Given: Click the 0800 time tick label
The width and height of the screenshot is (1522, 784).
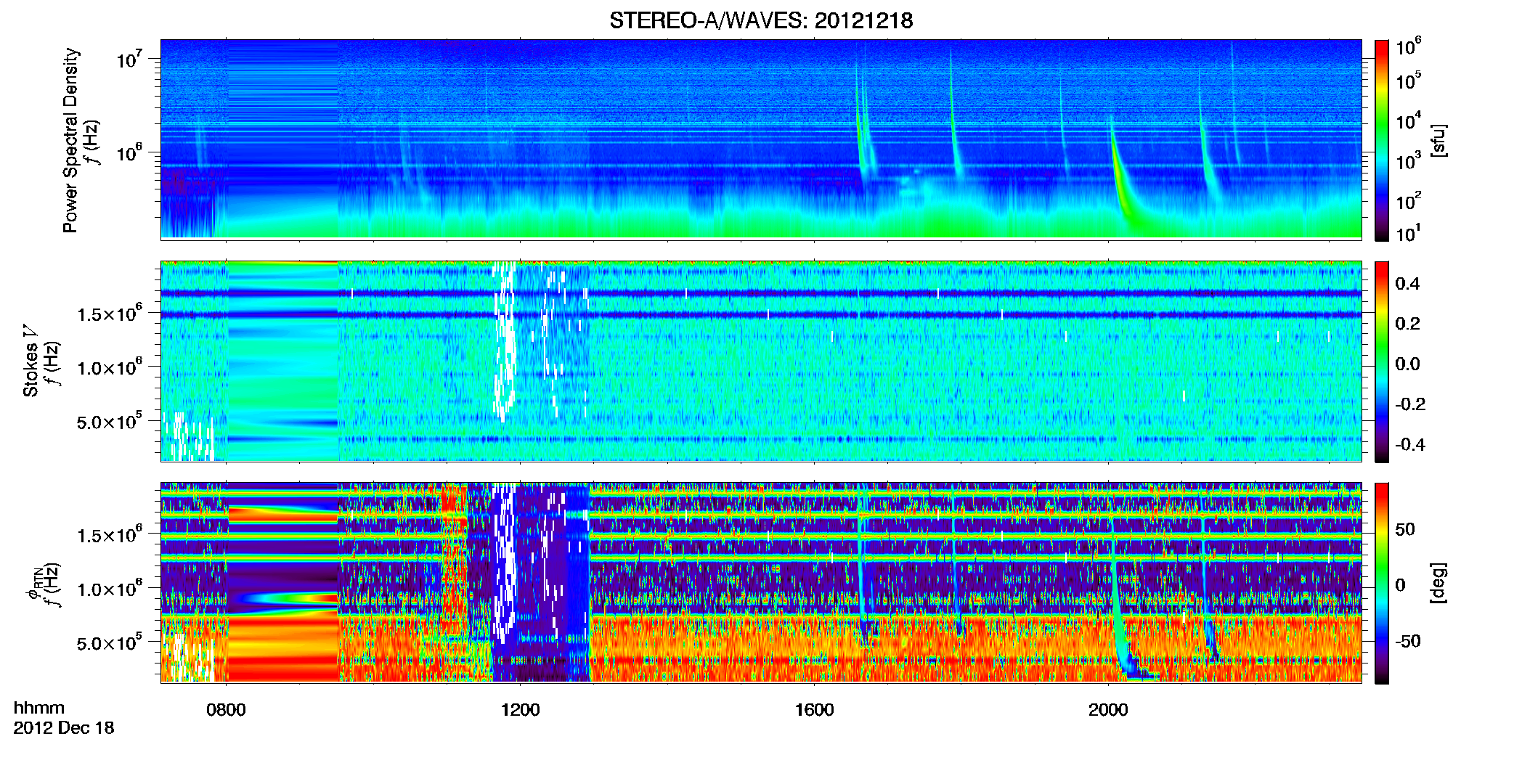Looking at the screenshot, I should click(226, 710).
